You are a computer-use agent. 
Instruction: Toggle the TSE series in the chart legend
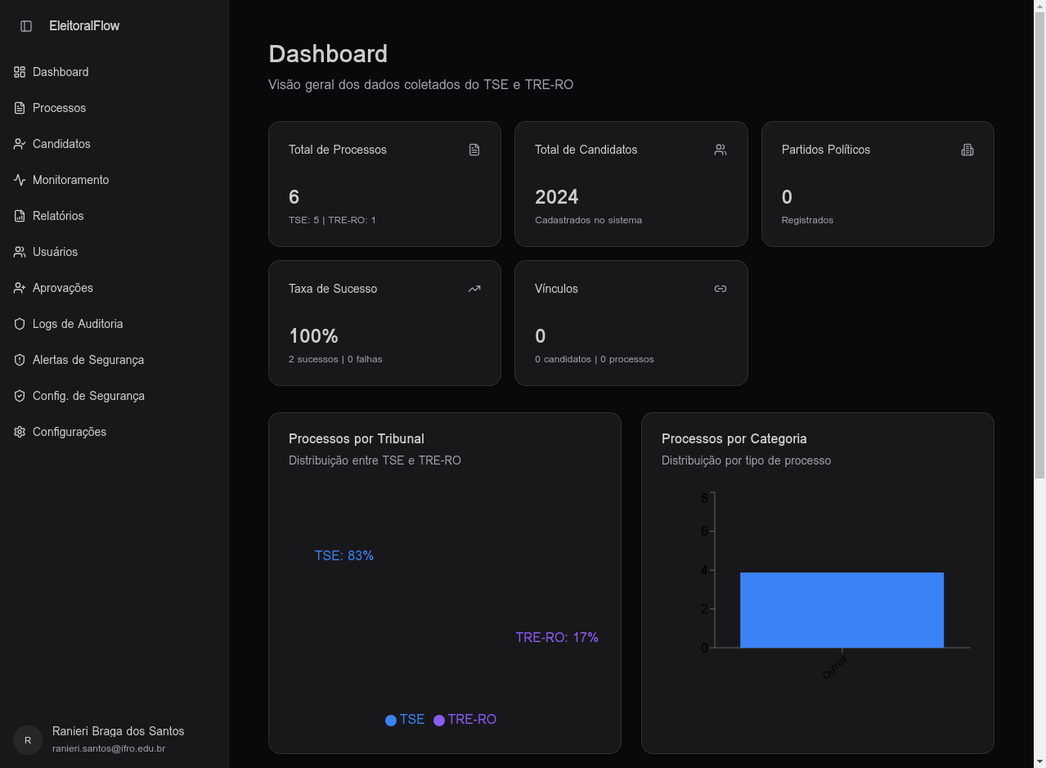click(x=404, y=719)
